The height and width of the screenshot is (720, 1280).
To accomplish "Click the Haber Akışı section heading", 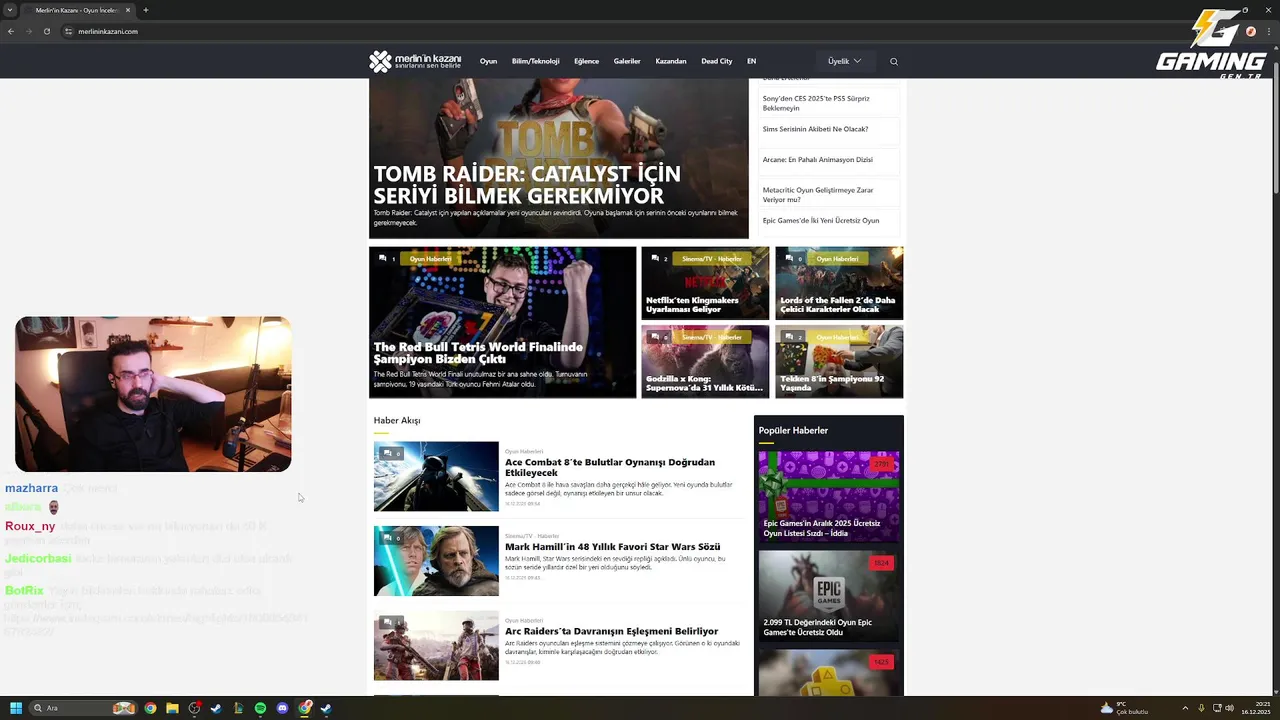I will [x=397, y=420].
